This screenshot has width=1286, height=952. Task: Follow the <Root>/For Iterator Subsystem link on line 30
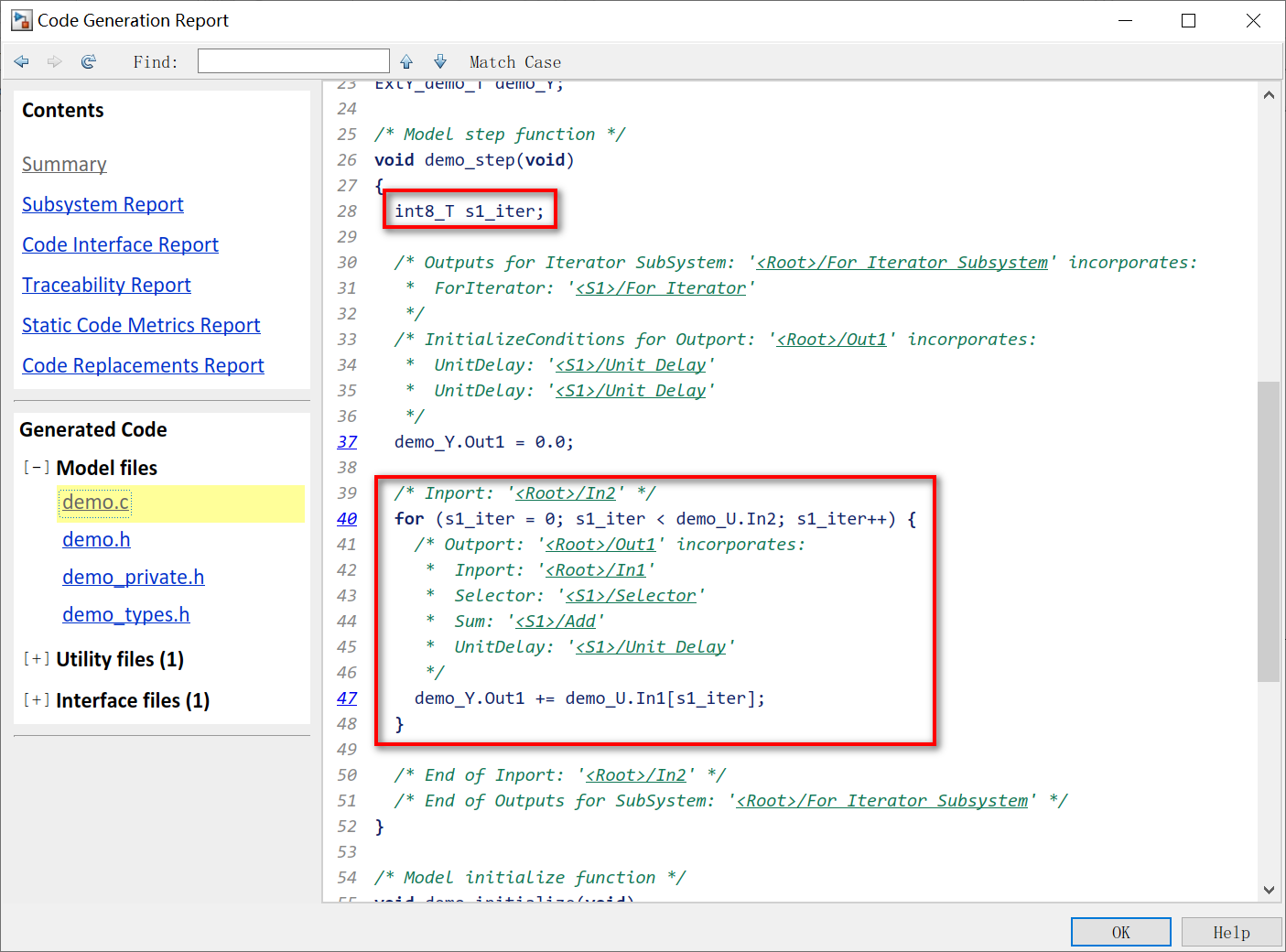click(x=902, y=263)
